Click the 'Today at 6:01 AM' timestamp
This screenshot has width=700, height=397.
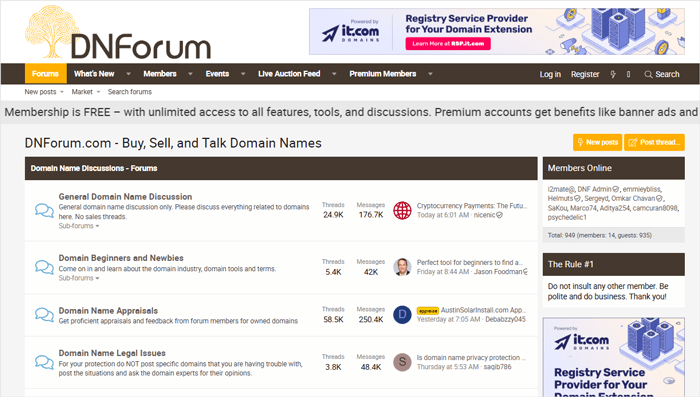coord(443,215)
